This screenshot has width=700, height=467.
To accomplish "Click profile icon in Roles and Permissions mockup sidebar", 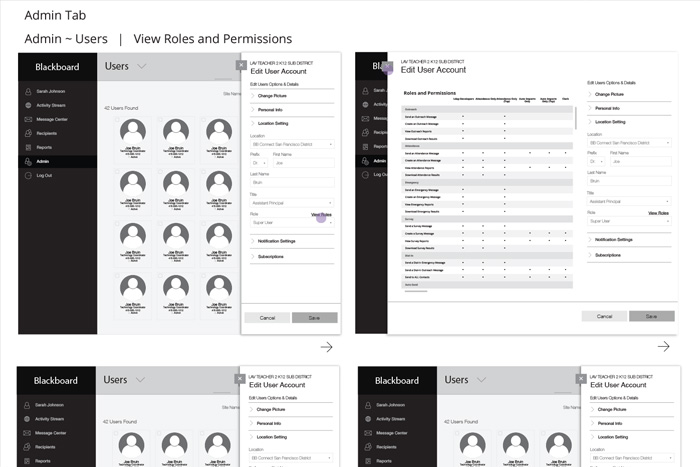I will pos(365,91).
